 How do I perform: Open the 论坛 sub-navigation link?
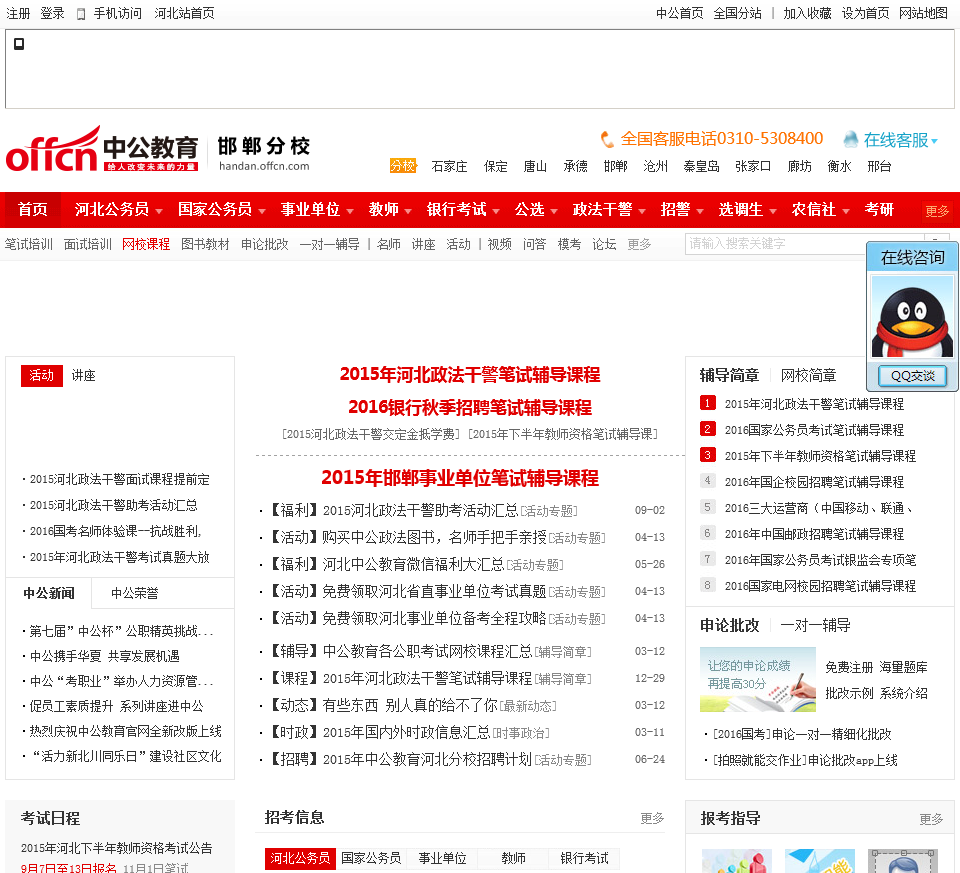604,244
